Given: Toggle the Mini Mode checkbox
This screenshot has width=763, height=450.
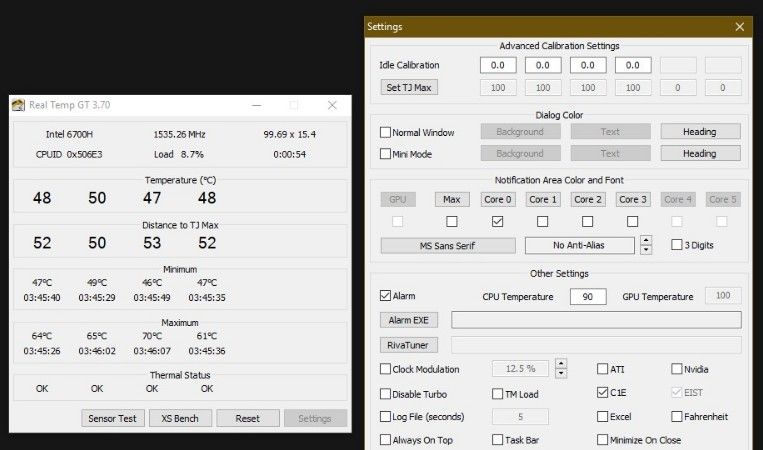Looking at the screenshot, I should pos(386,154).
